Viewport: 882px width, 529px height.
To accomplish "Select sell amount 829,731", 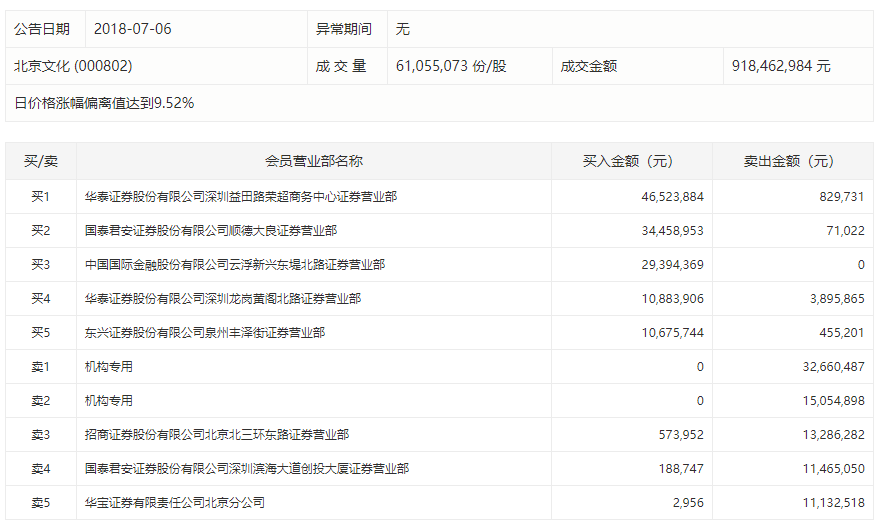I will pyautogui.click(x=842, y=197).
